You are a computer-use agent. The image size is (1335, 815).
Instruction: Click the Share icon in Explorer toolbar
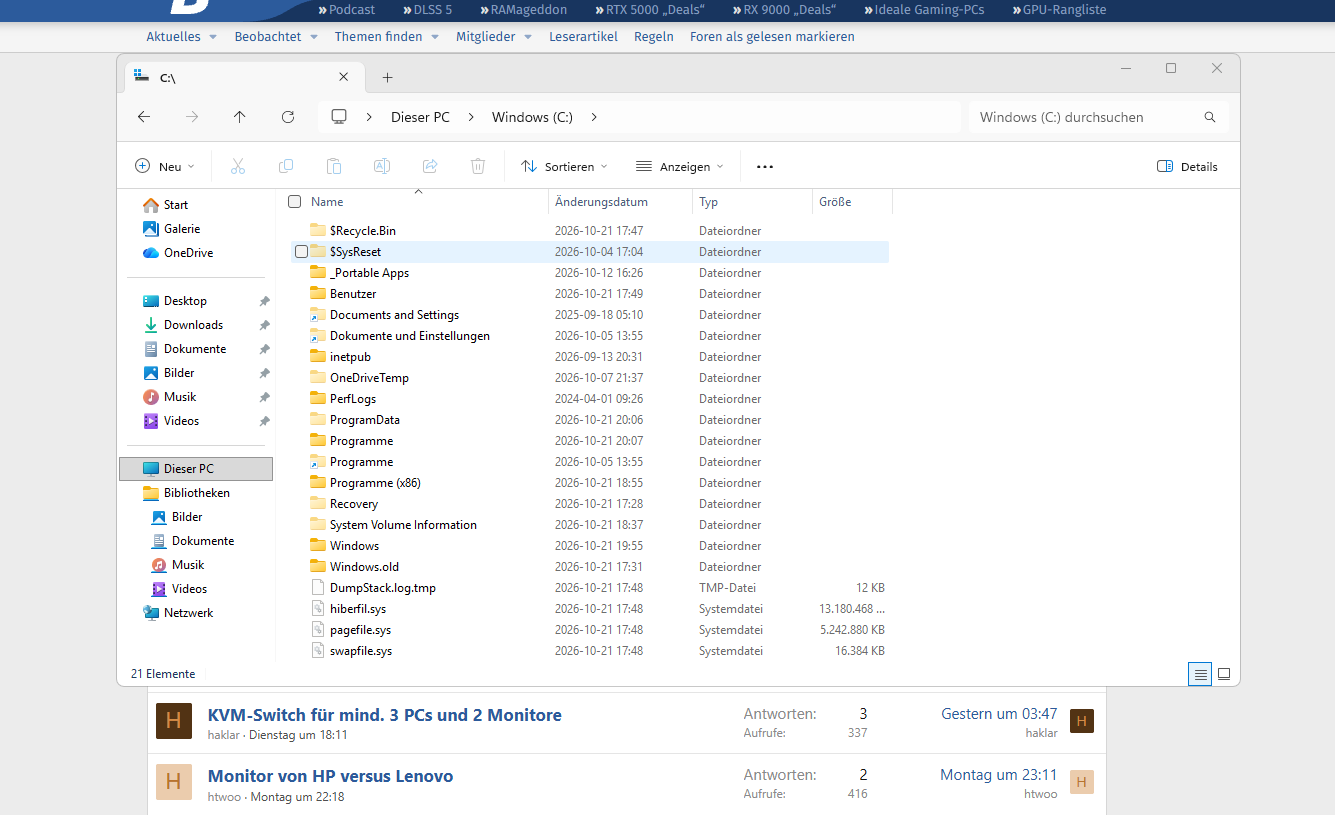[x=430, y=167]
